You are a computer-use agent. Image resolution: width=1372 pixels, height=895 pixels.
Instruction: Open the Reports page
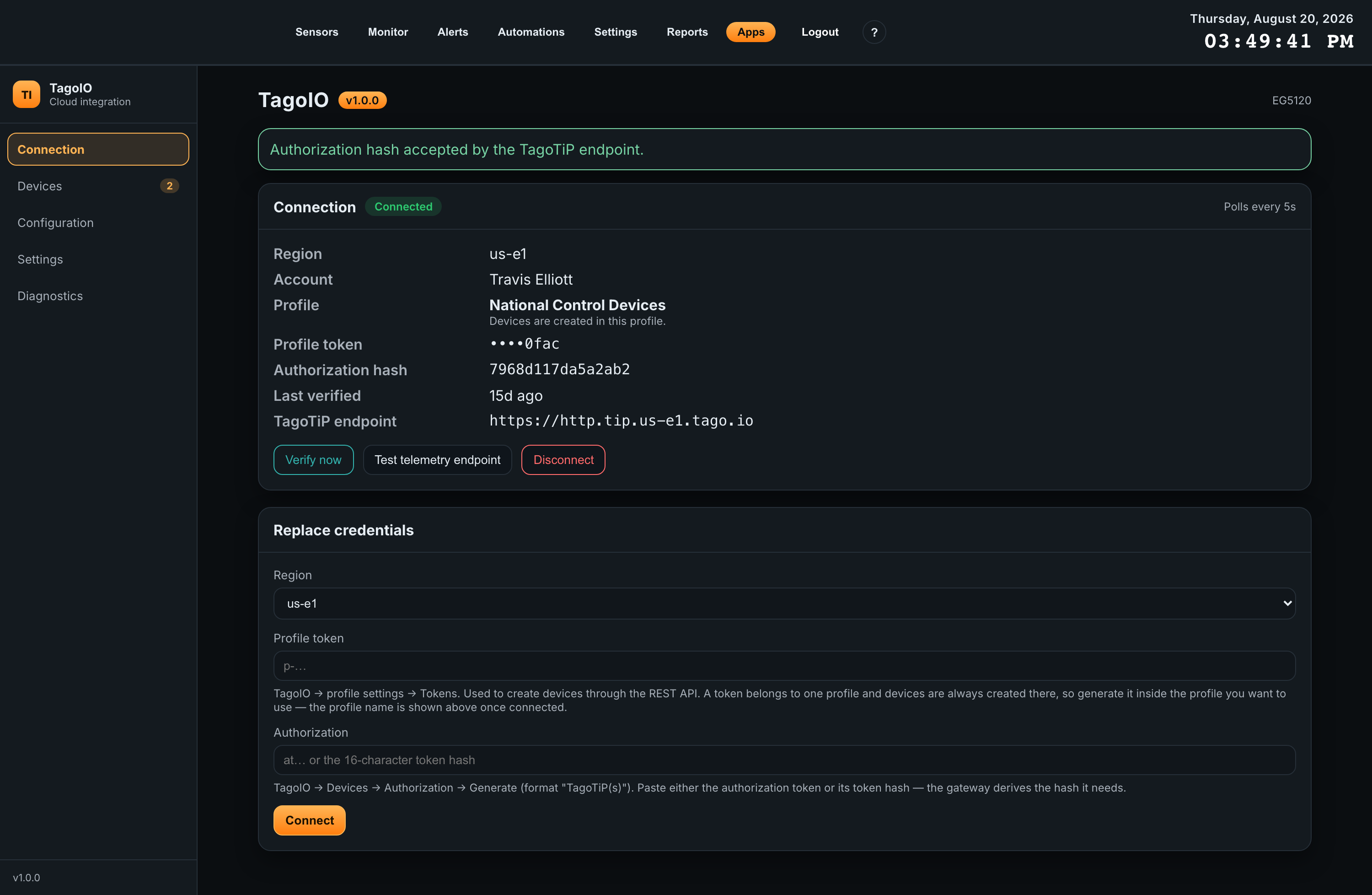tap(687, 32)
